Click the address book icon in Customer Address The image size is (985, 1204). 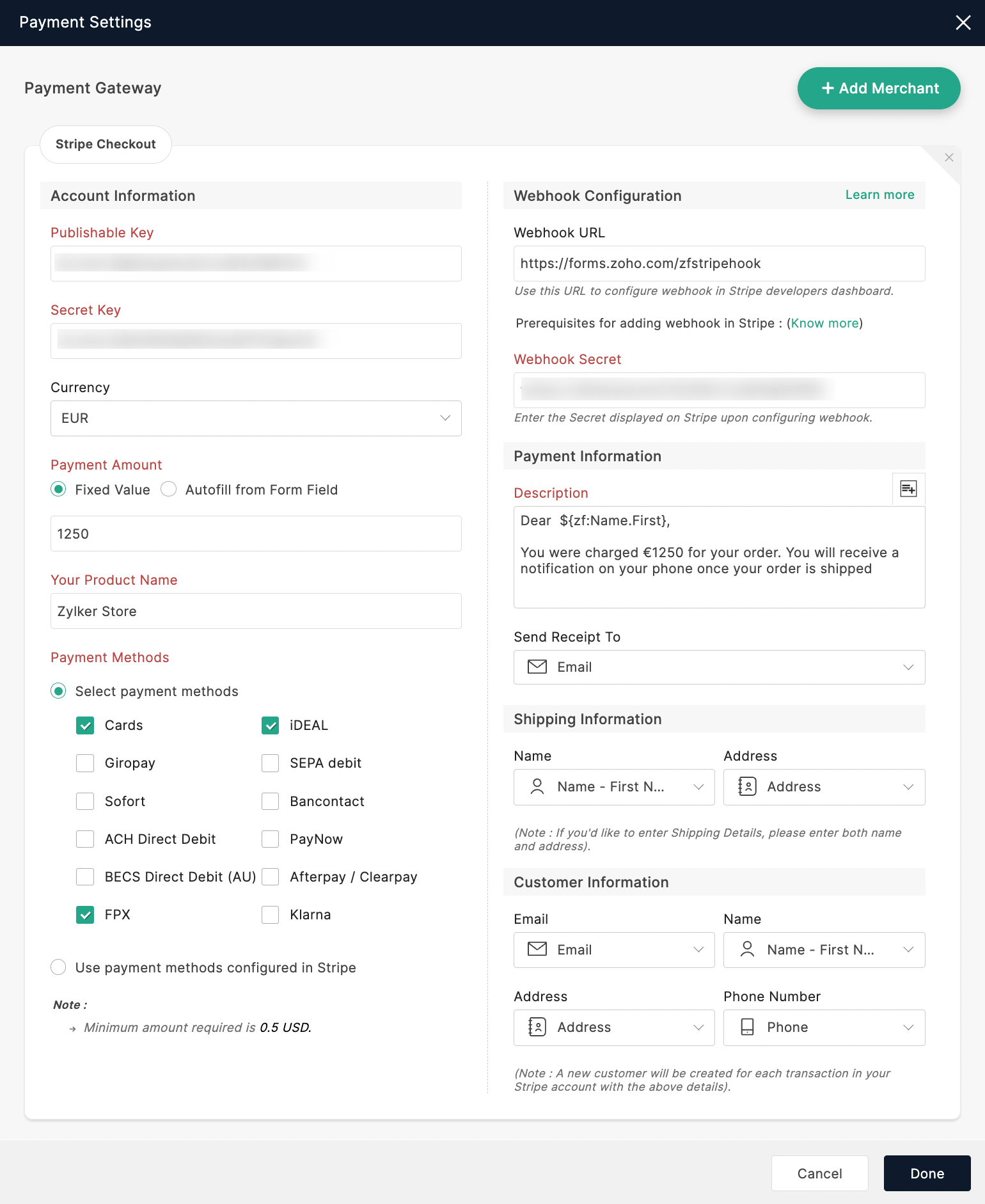(537, 1027)
